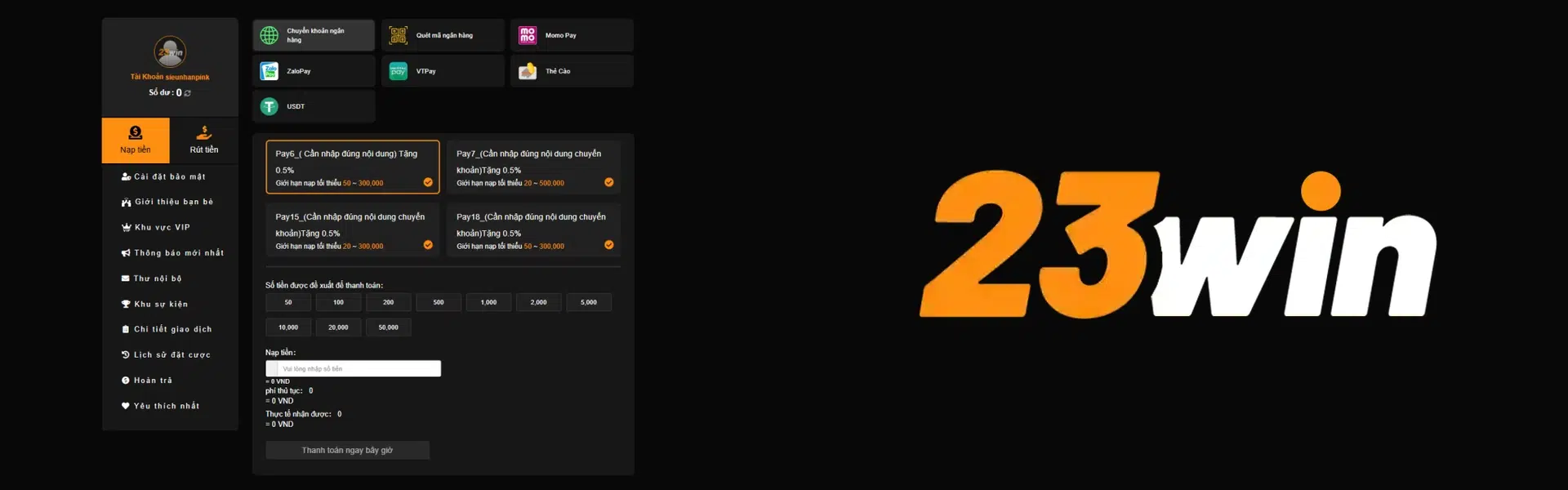Image resolution: width=1568 pixels, height=490 pixels.
Task: Select the Pay6 channel option
Action: (353, 167)
